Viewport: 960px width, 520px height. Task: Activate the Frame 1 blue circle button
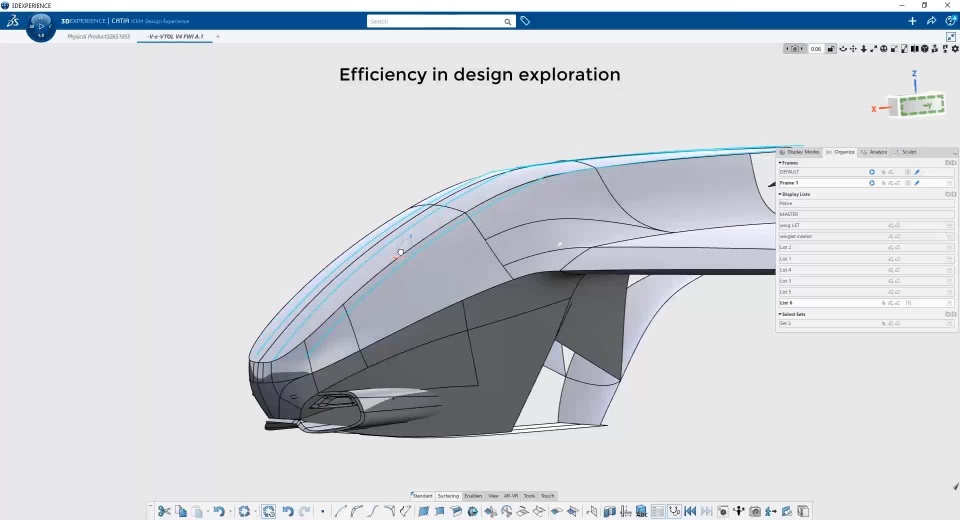click(872, 183)
